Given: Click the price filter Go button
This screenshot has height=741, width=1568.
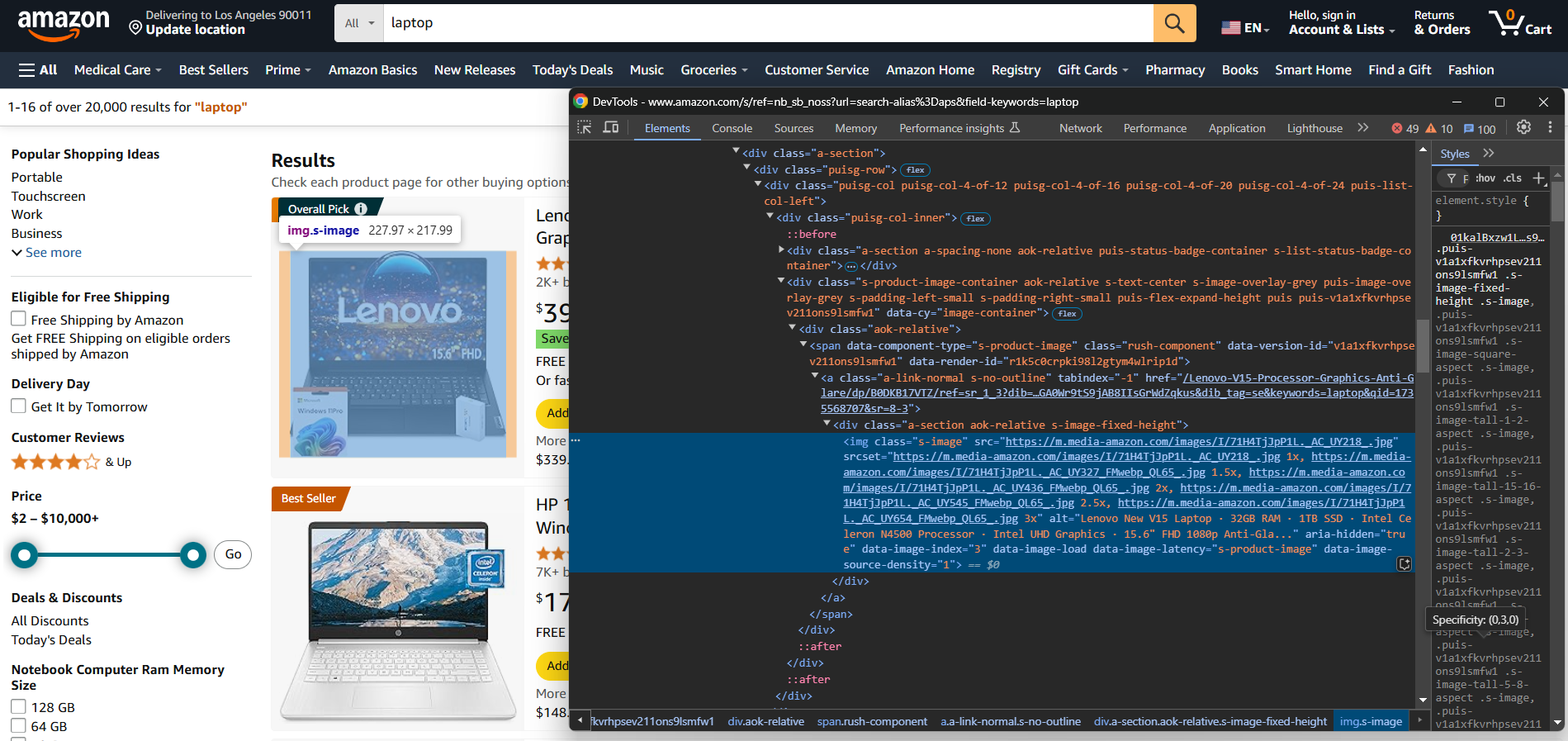Looking at the screenshot, I should coord(233,554).
